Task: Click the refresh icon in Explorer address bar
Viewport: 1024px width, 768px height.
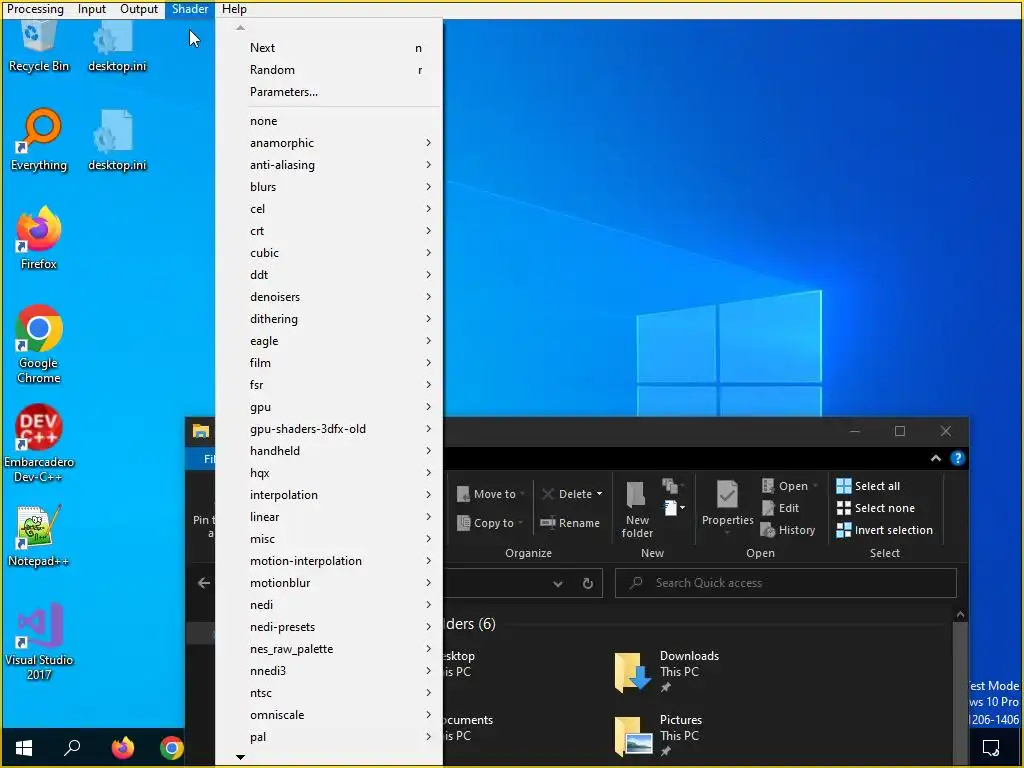Action: click(588, 583)
